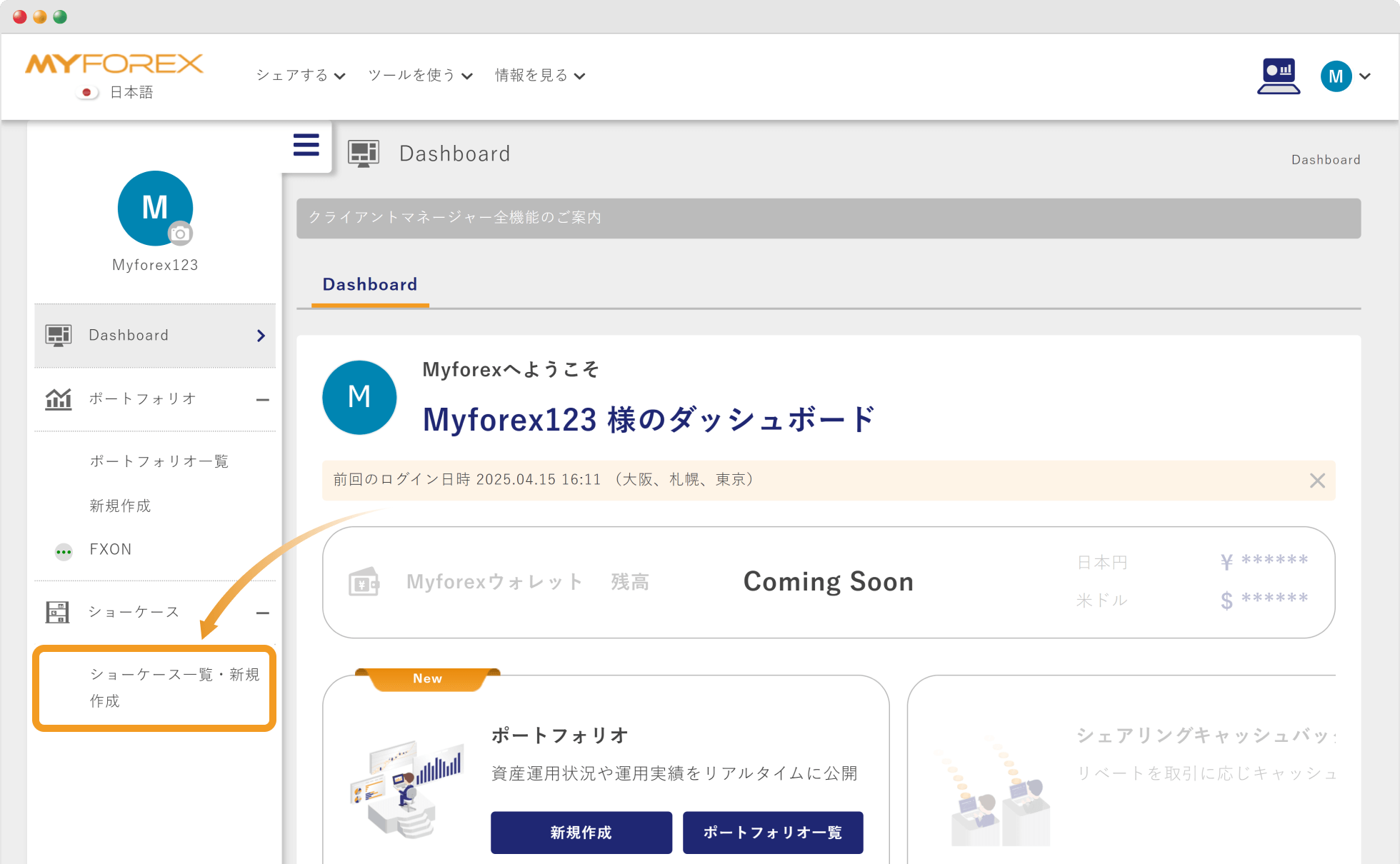
Task: Open the シェアする dropdown menu
Action: [299, 75]
